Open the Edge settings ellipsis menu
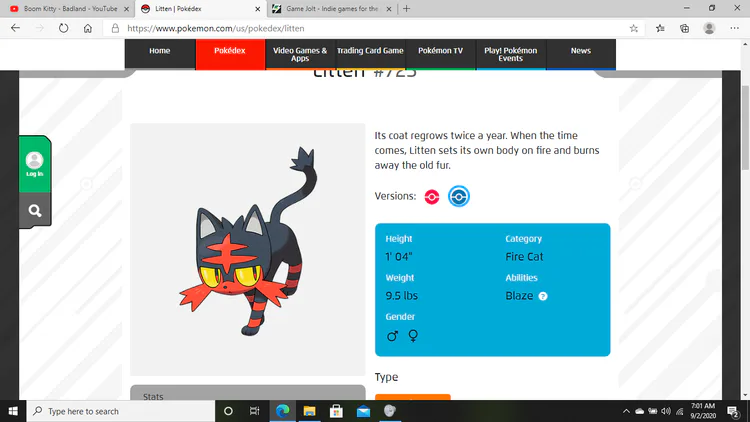This screenshot has height=422, width=750. pos(735,28)
